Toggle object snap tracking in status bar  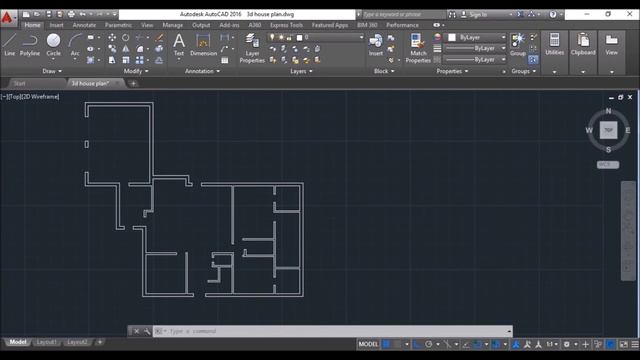click(466, 344)
